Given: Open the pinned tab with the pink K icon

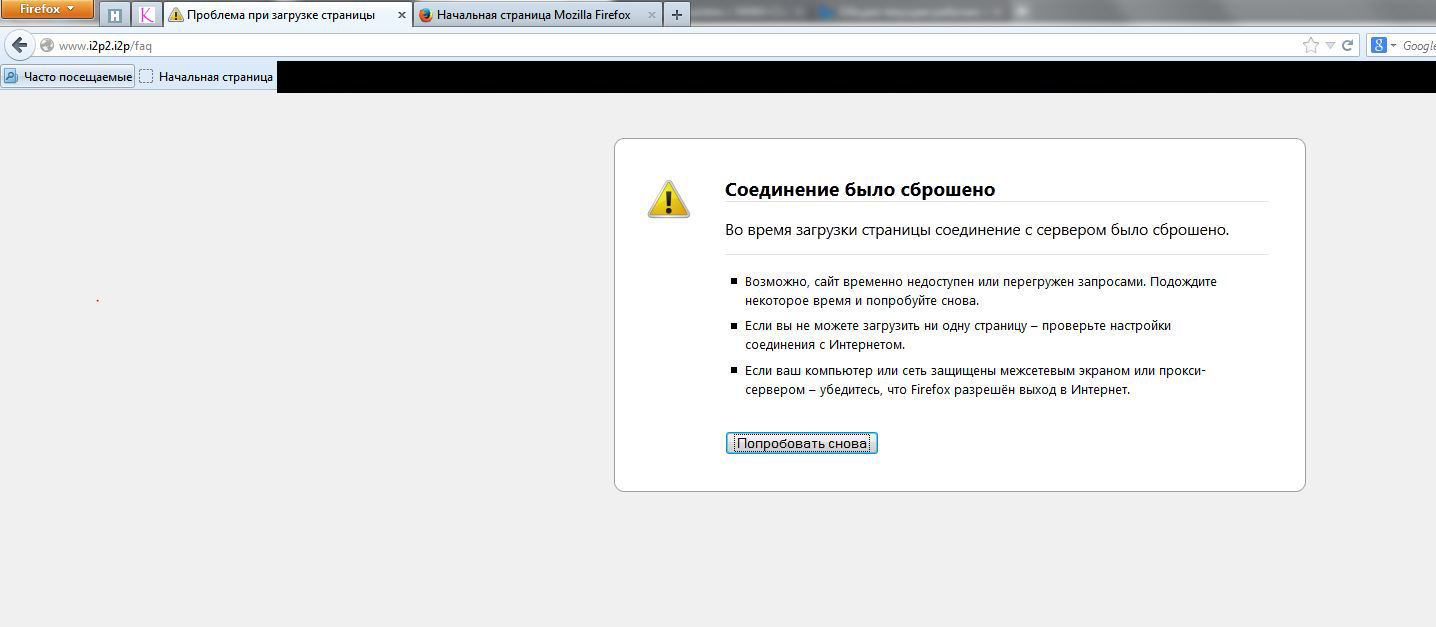Looking at the screenshot, I should [147, 15].
